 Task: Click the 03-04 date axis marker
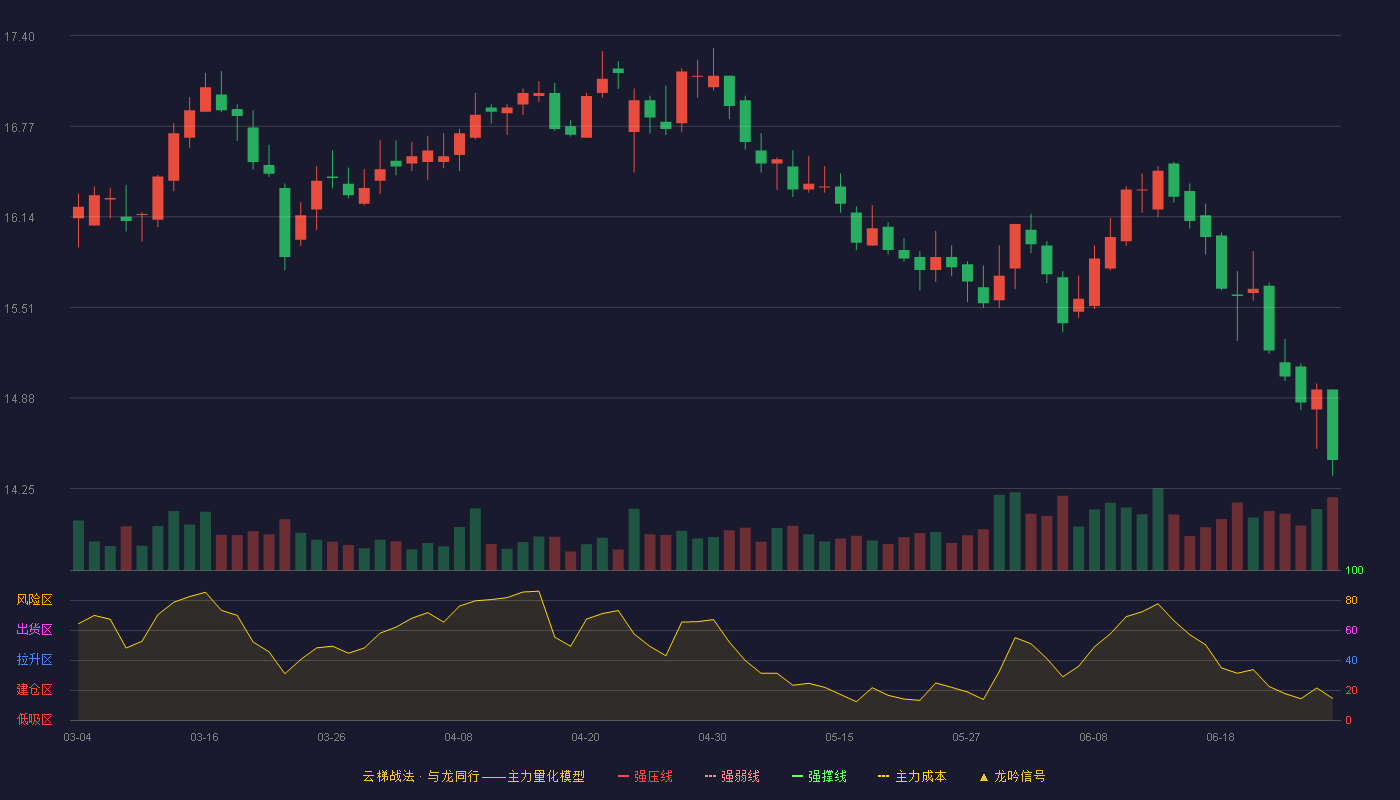click(77, 737)
